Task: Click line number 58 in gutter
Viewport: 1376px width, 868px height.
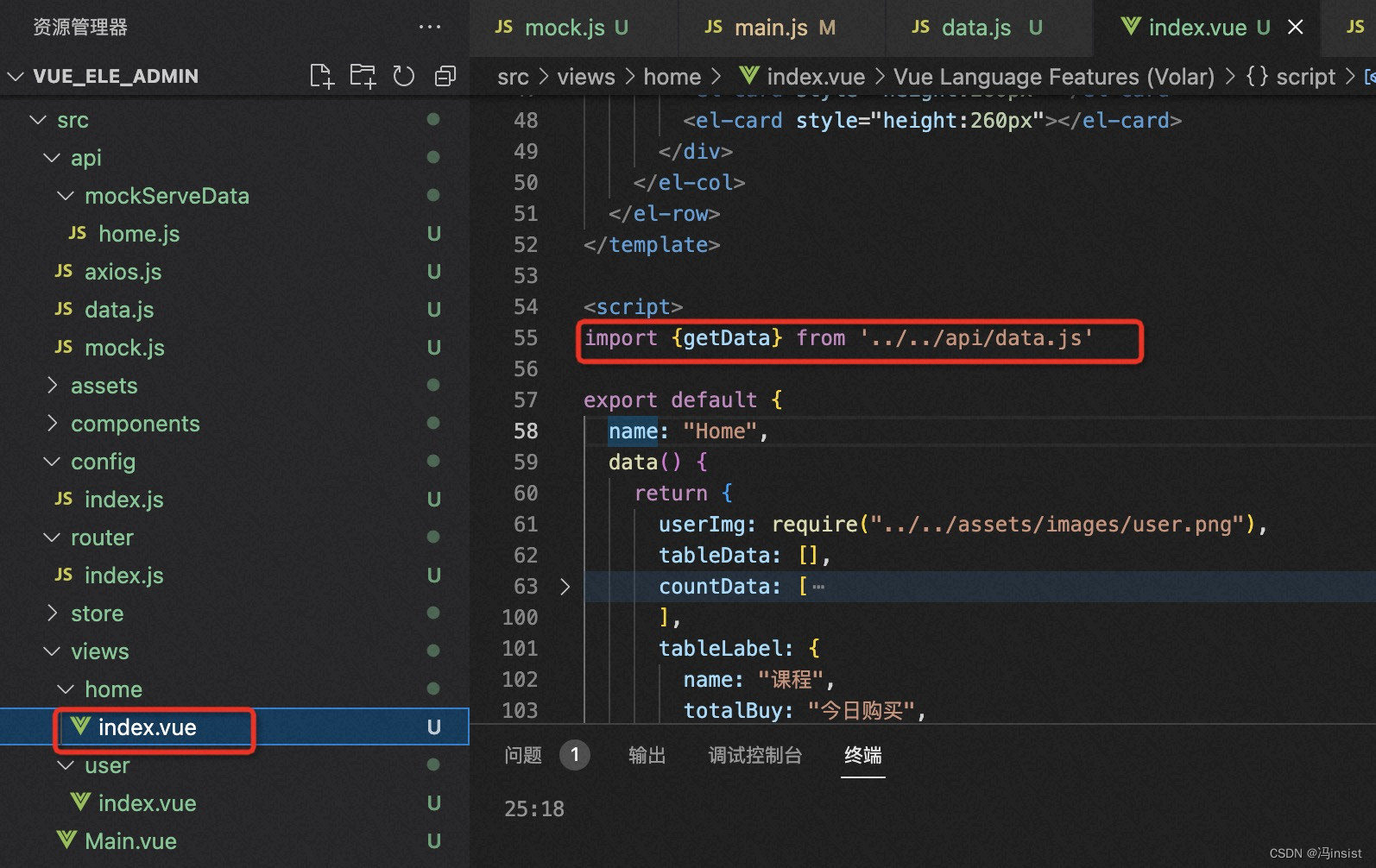Action: [x=526, y=431]
